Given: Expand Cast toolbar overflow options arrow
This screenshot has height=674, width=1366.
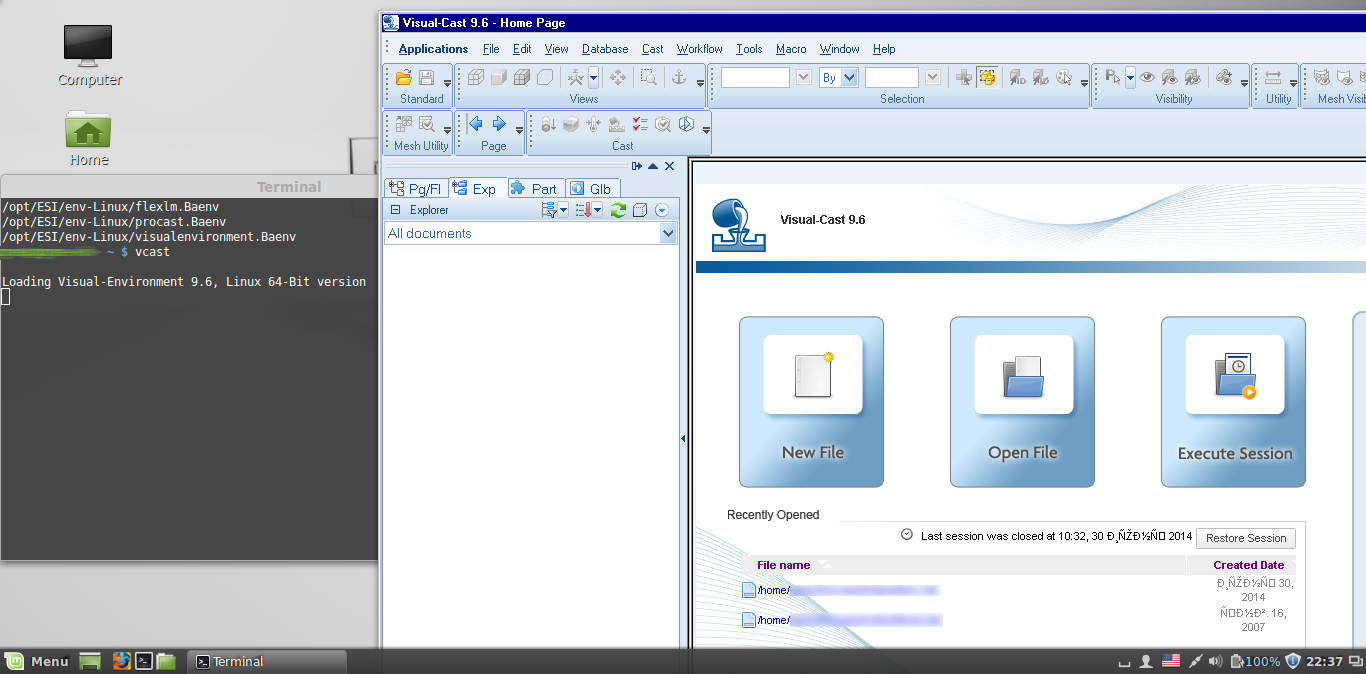Looking at the screenshot, I should coord(706,129).
